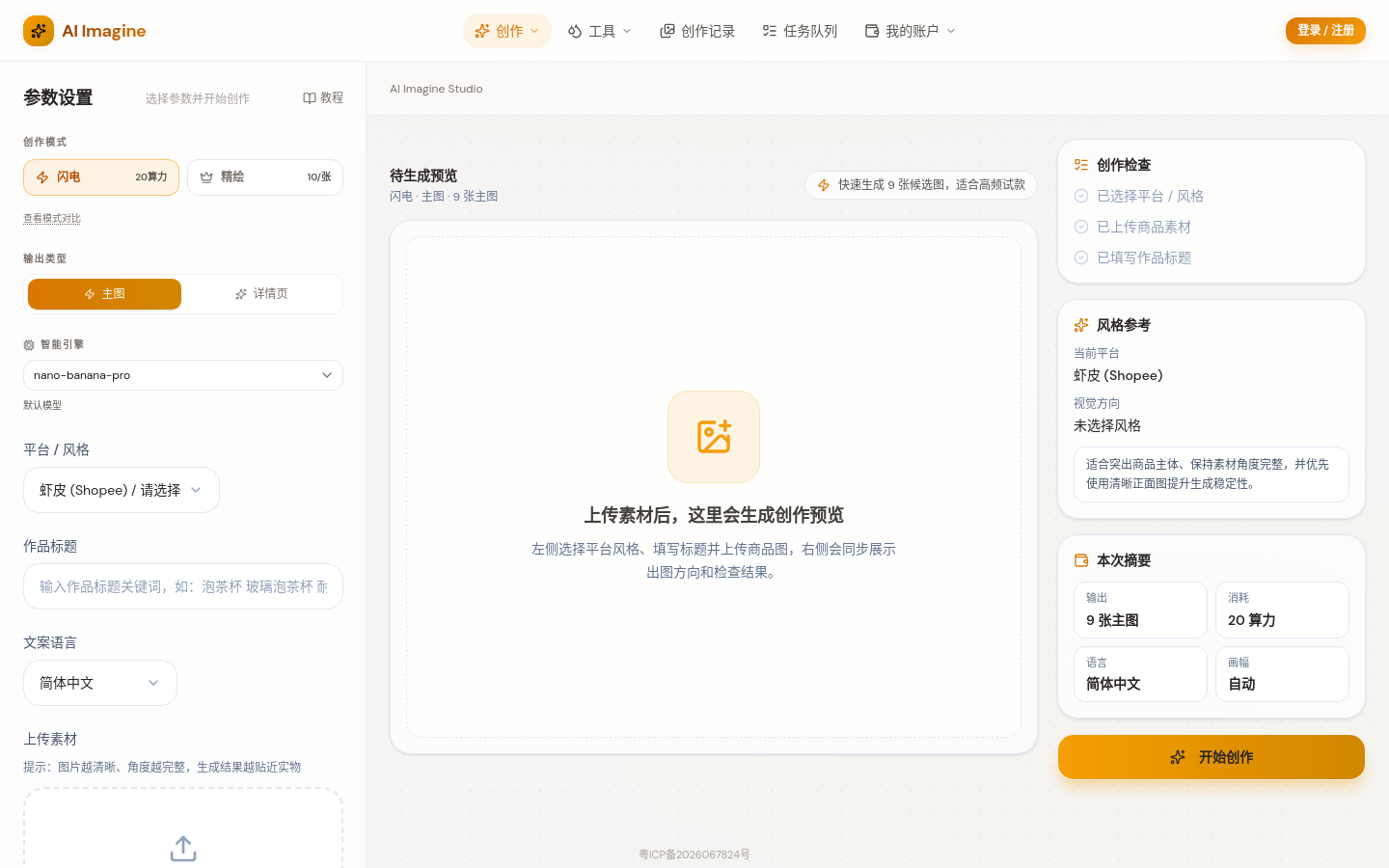Click the sparkle icon on 开始创作 button
The height and width of the screenshot is (868, 1389).
tap(1178, 757)
